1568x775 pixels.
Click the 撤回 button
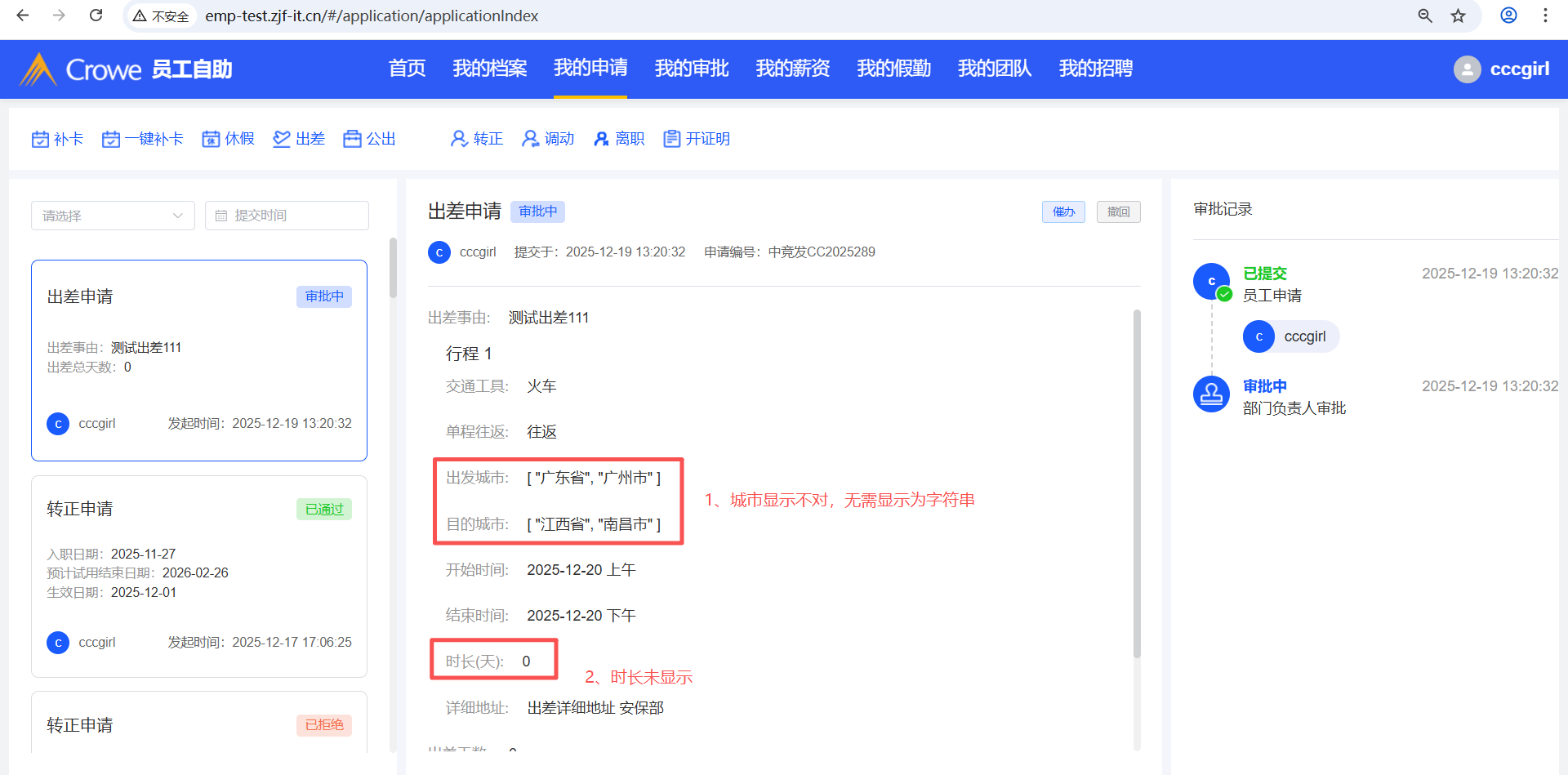(1119, 212)
